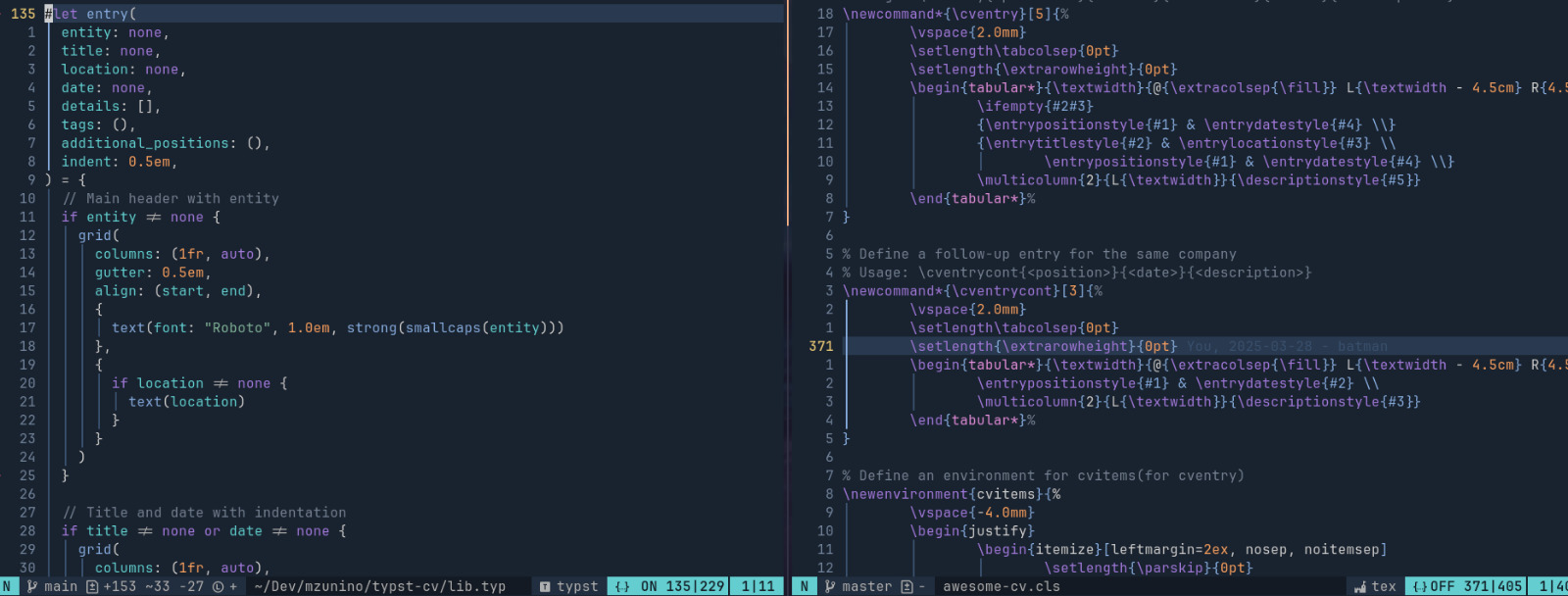Click the 'text(location)' line
This screenshot has width=1568, height=596.
coord(187,402)
